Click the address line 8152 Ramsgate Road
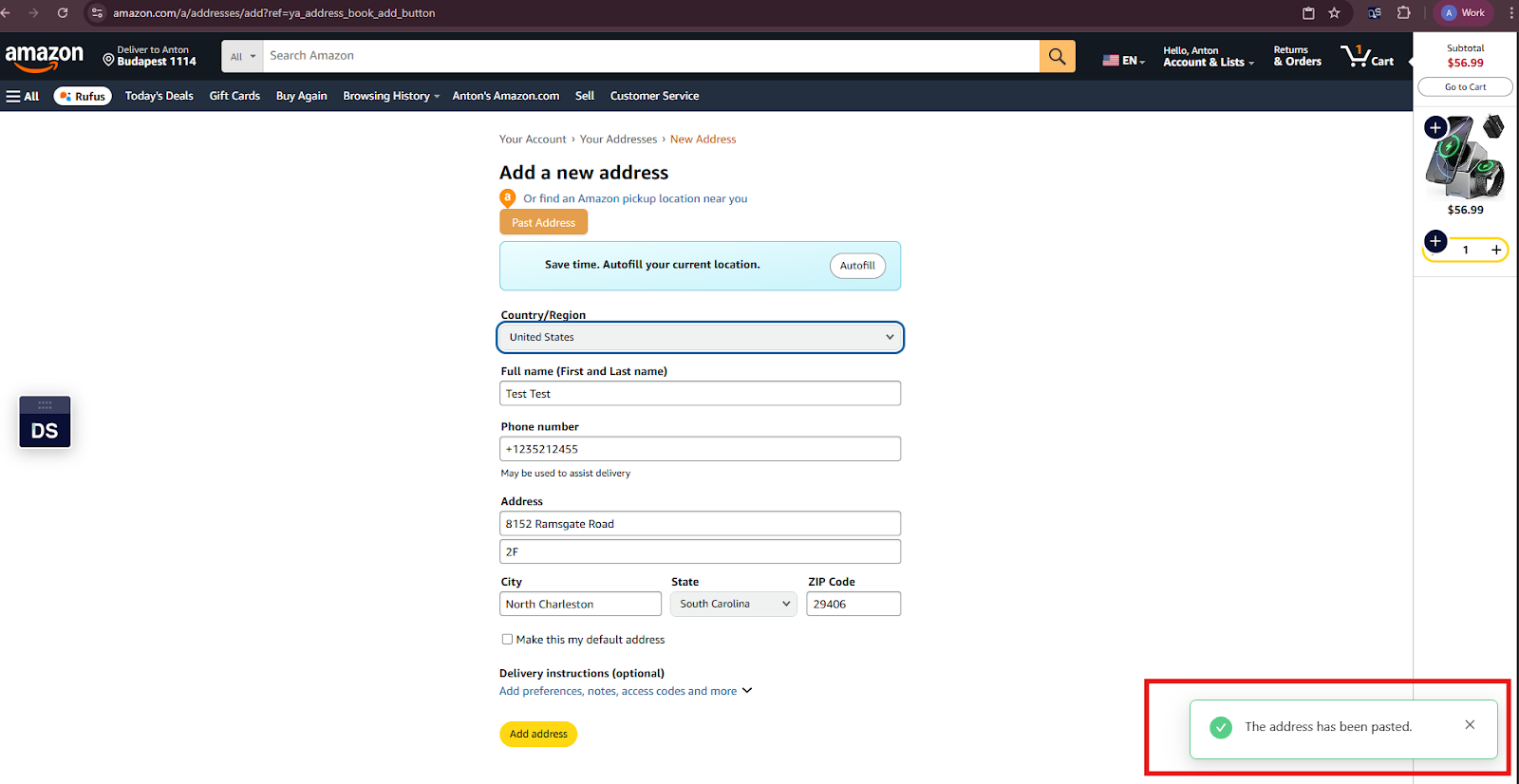Image resolution: width=1519 pixels, height=784 pixels. click(x=700, y=524)
